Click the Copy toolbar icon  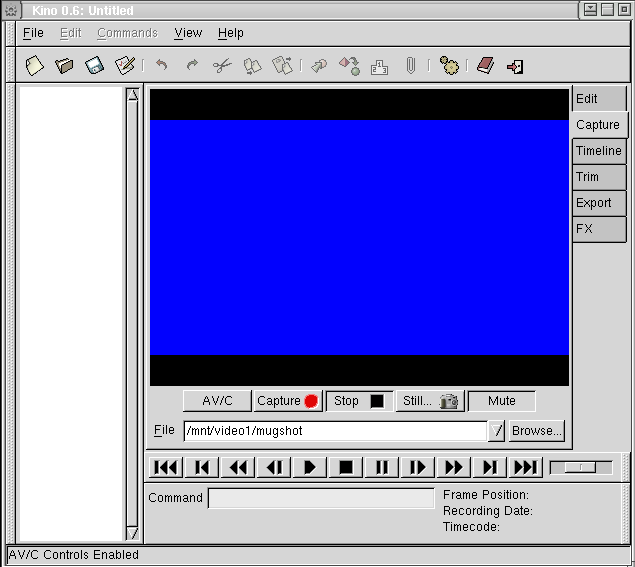pyautogui.click(x=252, y=66)
